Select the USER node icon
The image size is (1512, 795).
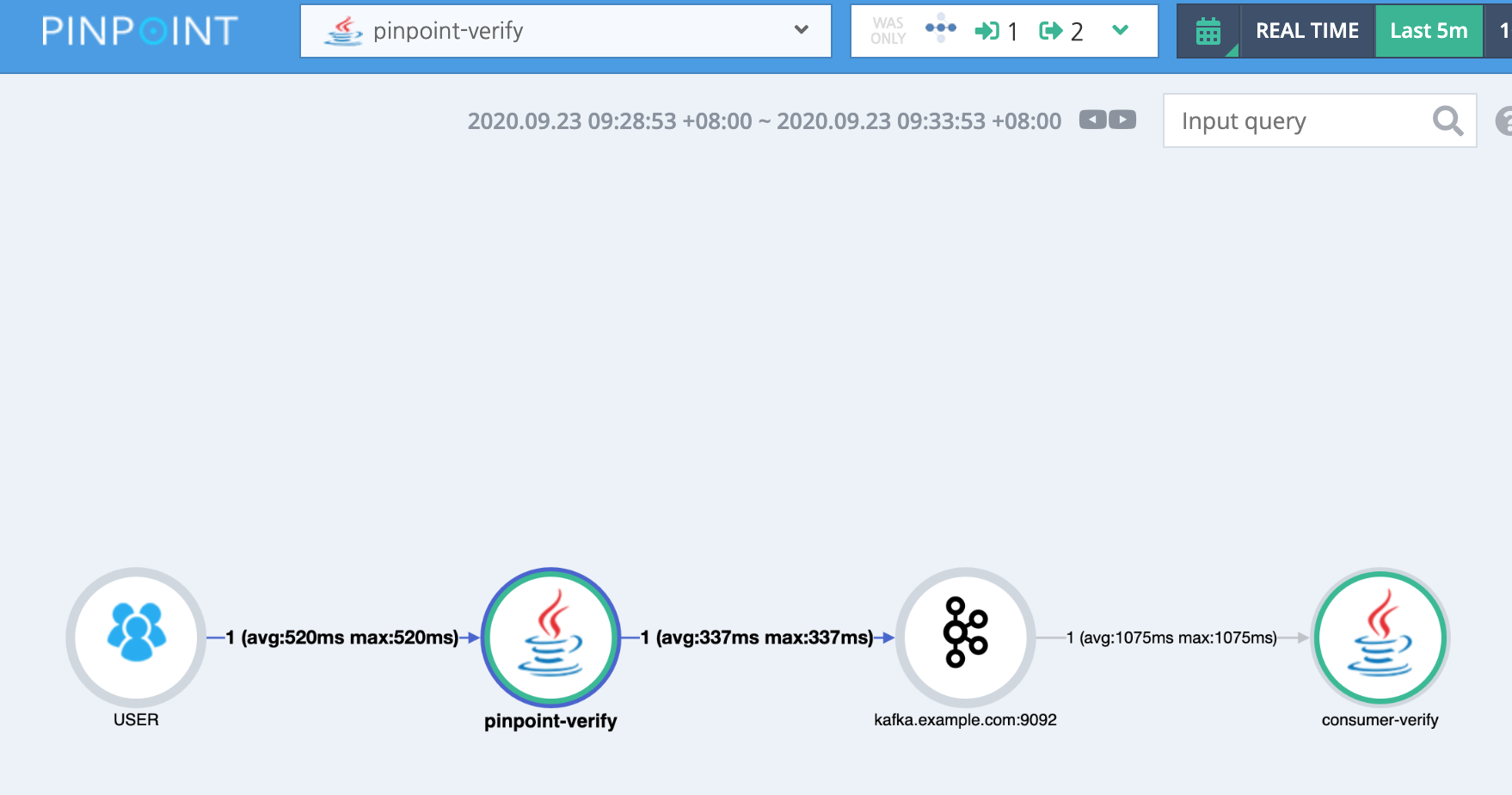click(136, 638)
